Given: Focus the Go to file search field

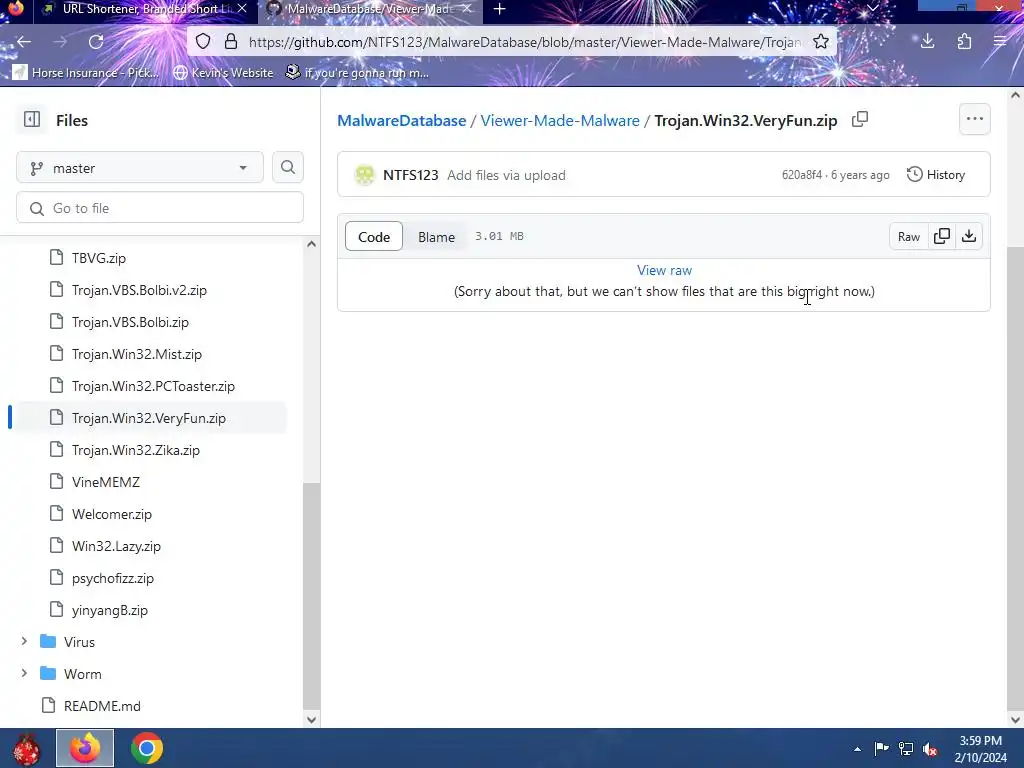Looking at the screenshot, I should (x=160, y=208).
